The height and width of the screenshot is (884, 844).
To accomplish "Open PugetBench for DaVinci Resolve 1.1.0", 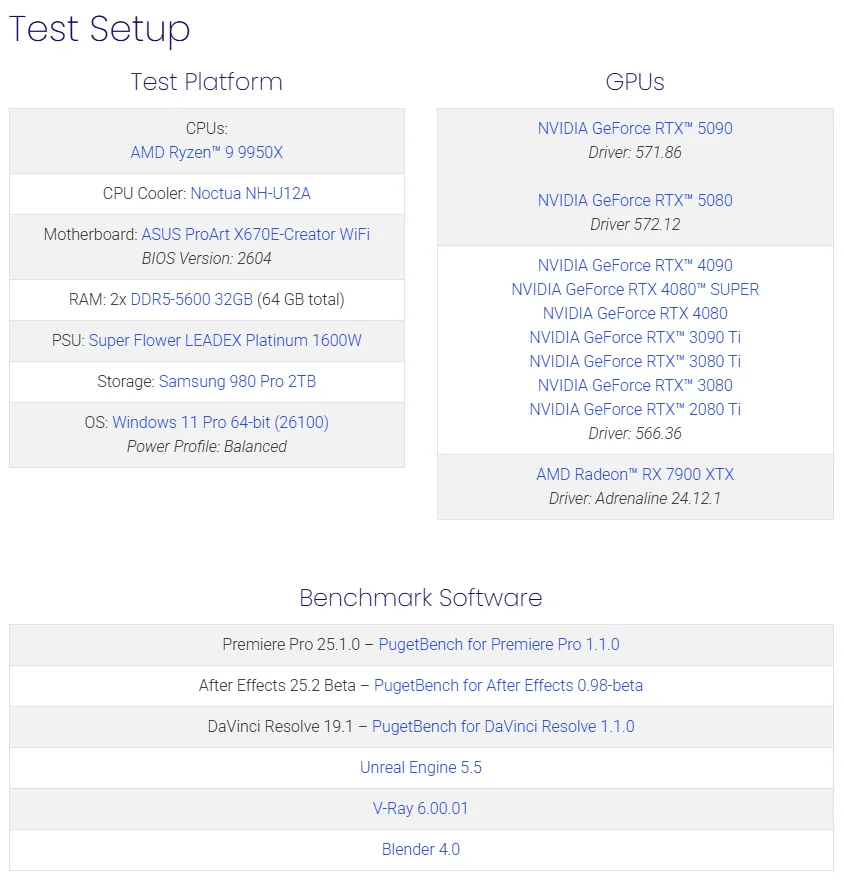I will pyautogui.click(x=503, y=727).
